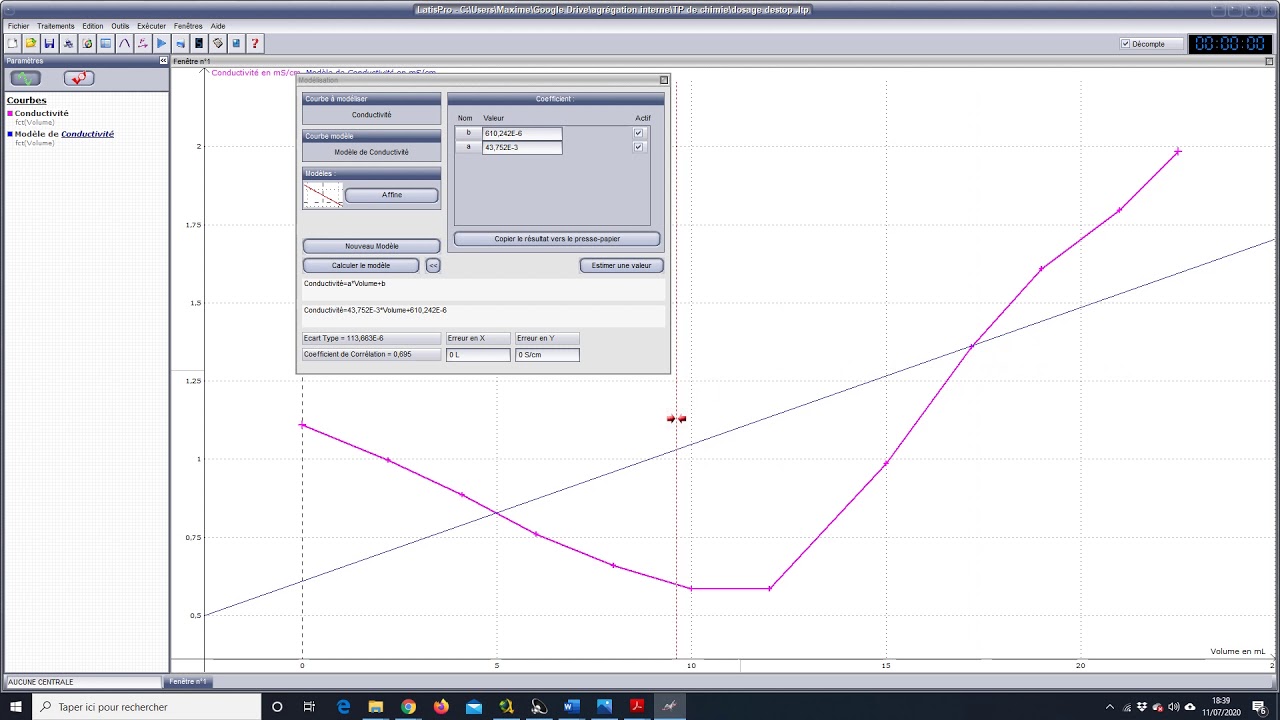Click Nouveau Modèle button

point(372,246)
